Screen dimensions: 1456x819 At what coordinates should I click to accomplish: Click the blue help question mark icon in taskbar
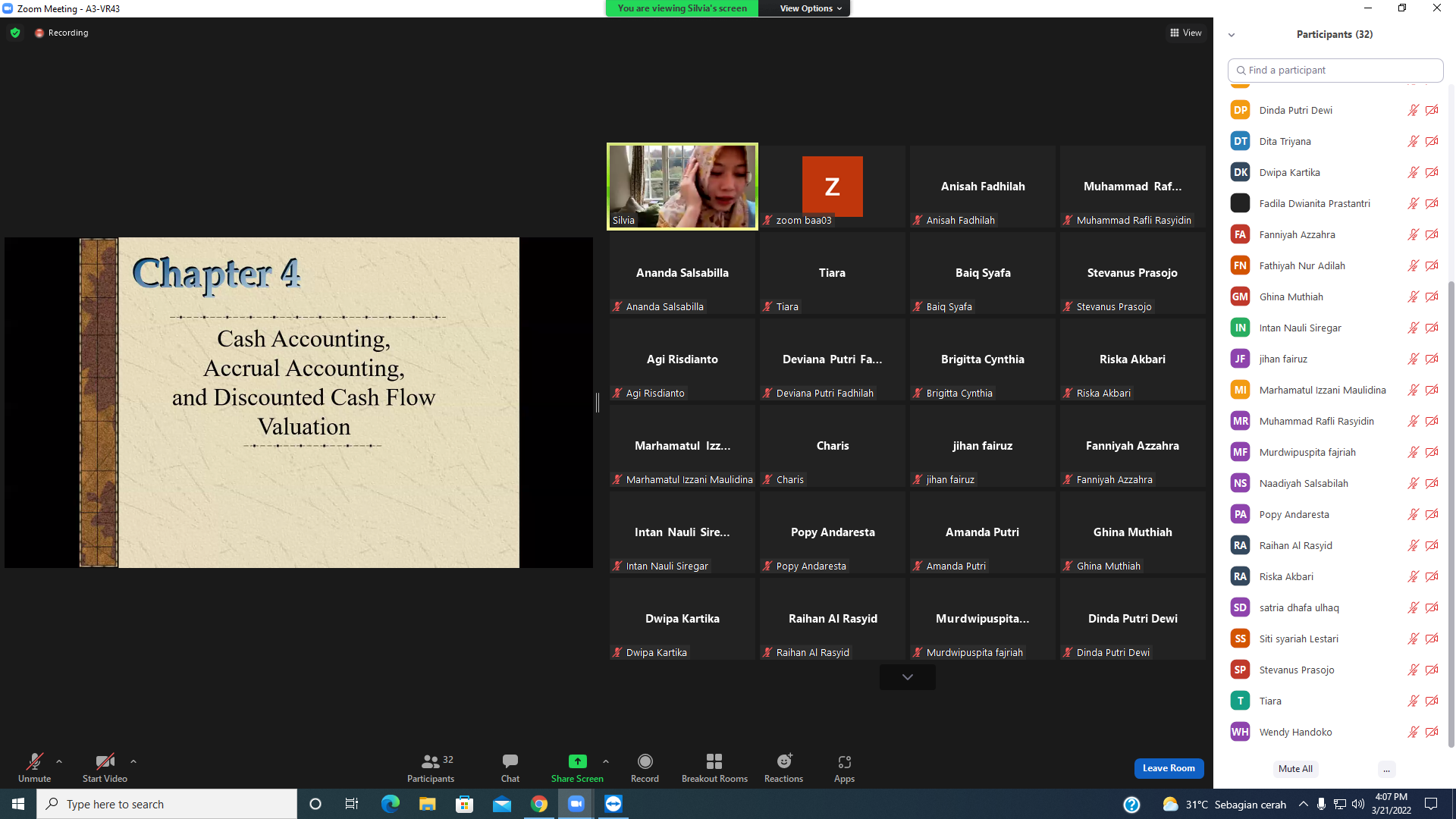point(1131,805)
